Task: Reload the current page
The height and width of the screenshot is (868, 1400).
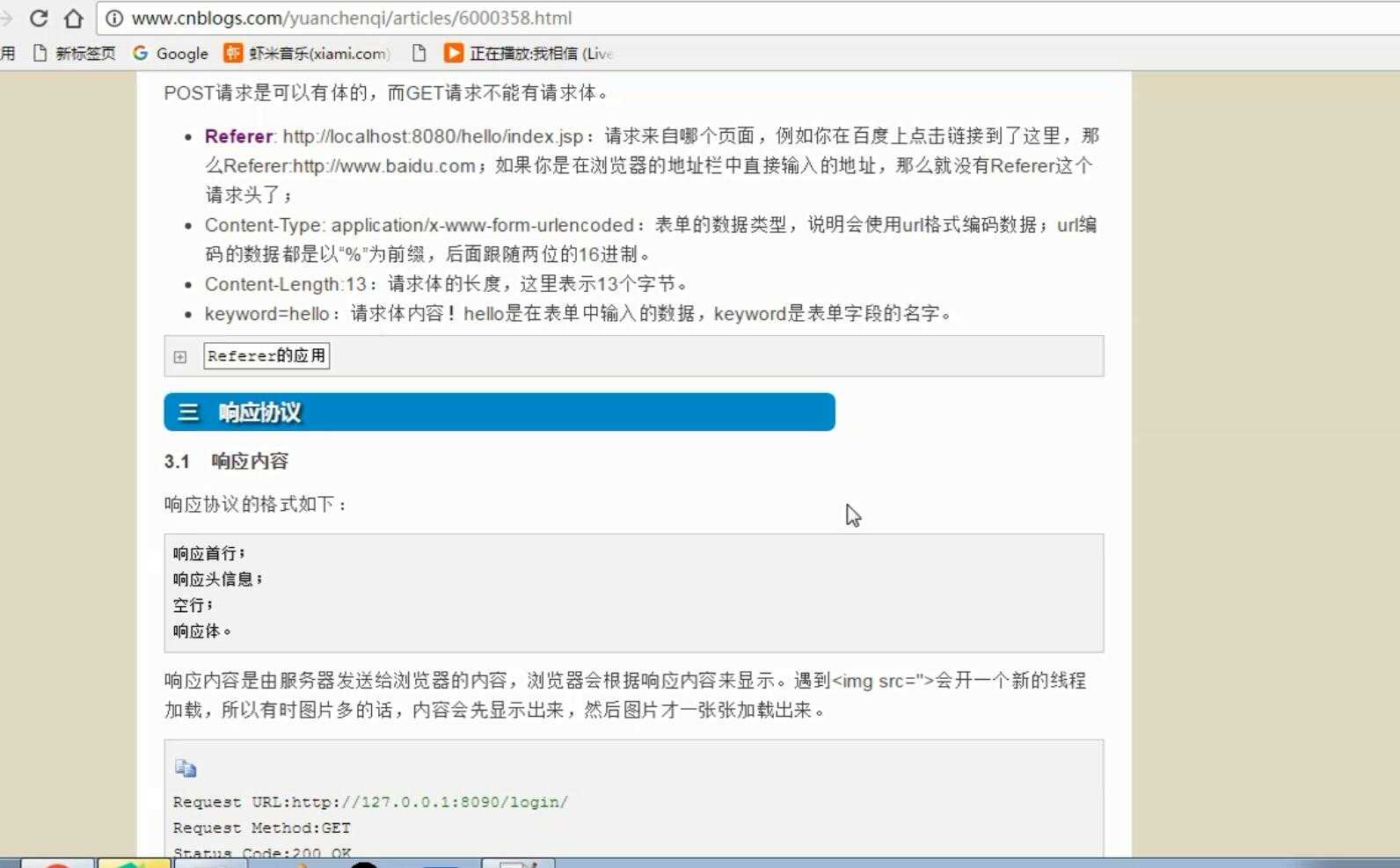Action: click(39, 18)
